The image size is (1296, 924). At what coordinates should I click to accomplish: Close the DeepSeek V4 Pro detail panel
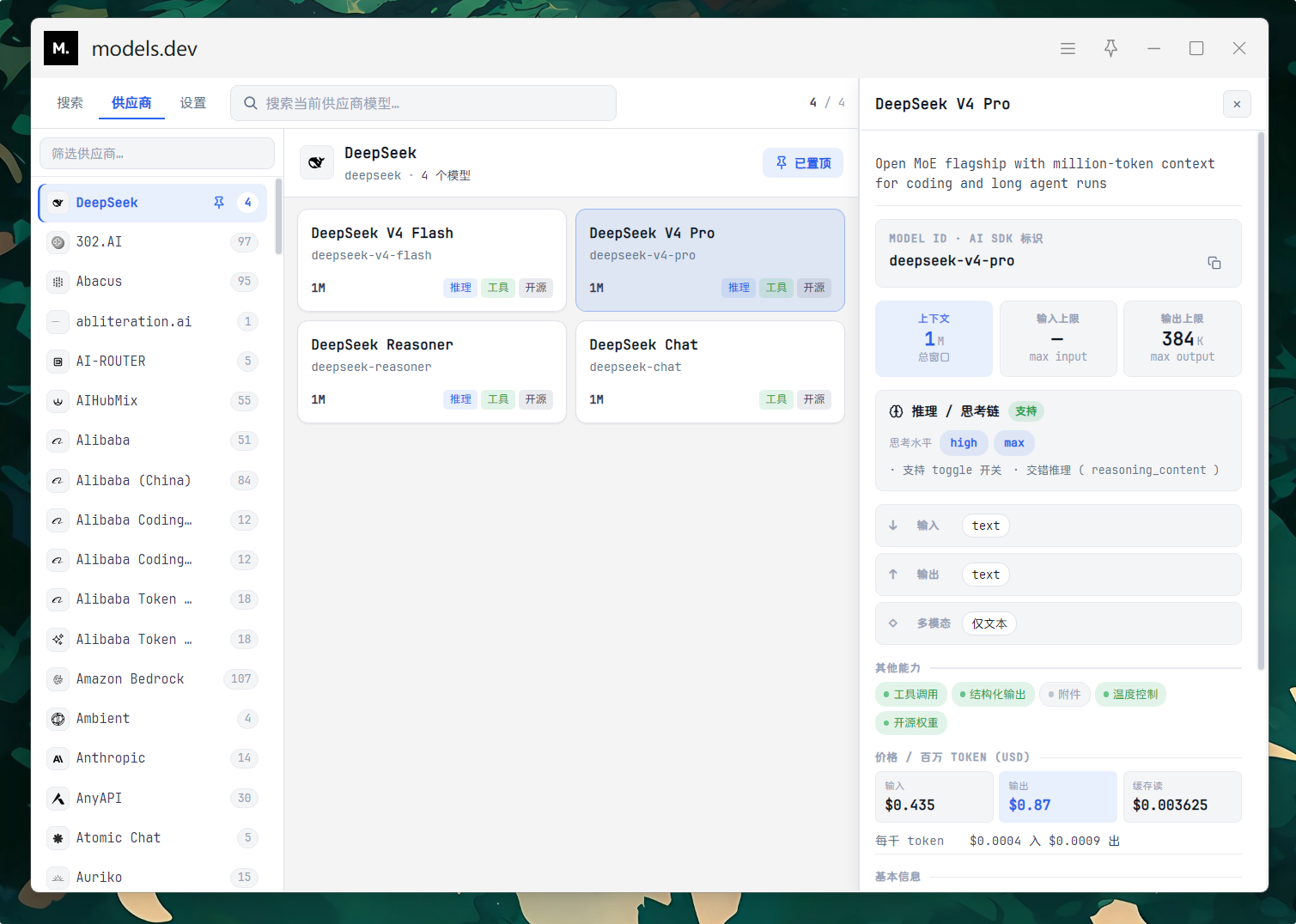pyautogui.click(x=1237, y=104)
